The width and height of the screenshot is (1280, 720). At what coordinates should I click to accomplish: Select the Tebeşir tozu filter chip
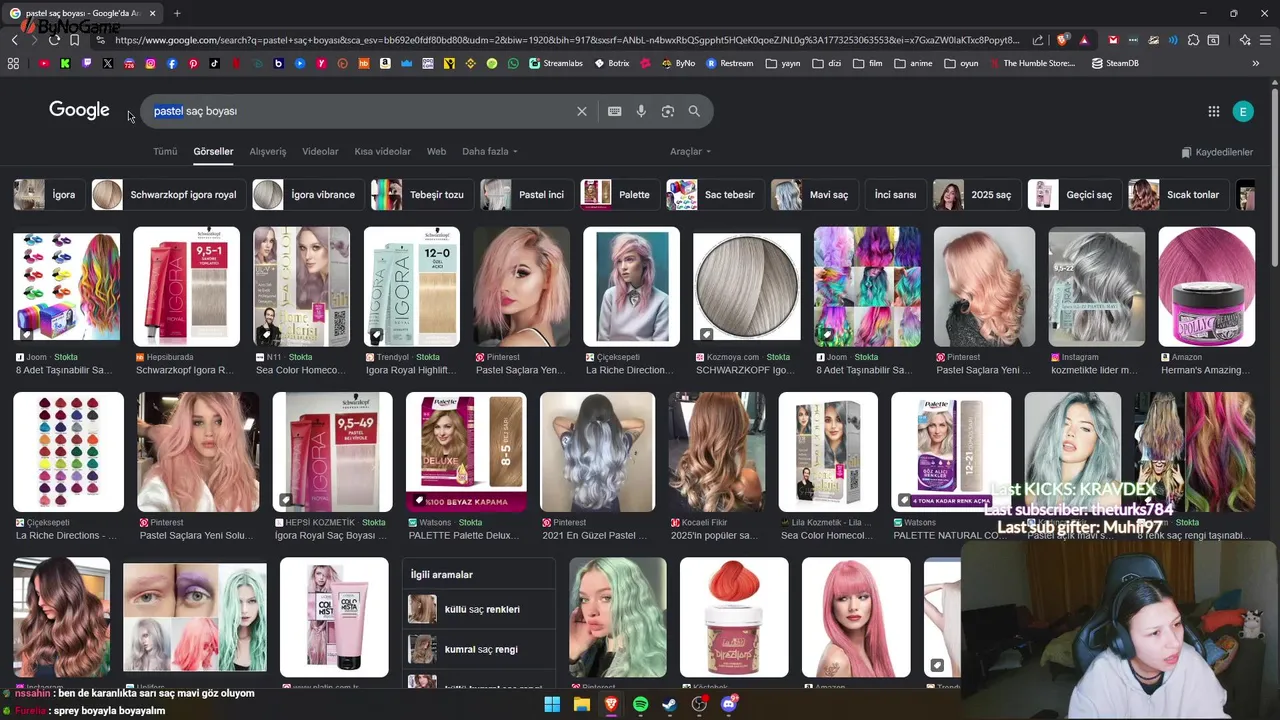tap(421, 195)
